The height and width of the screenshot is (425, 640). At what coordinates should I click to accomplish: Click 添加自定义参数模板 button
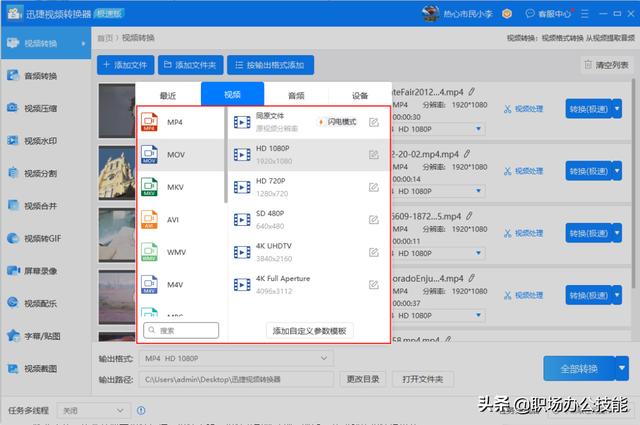click(309, 331)
